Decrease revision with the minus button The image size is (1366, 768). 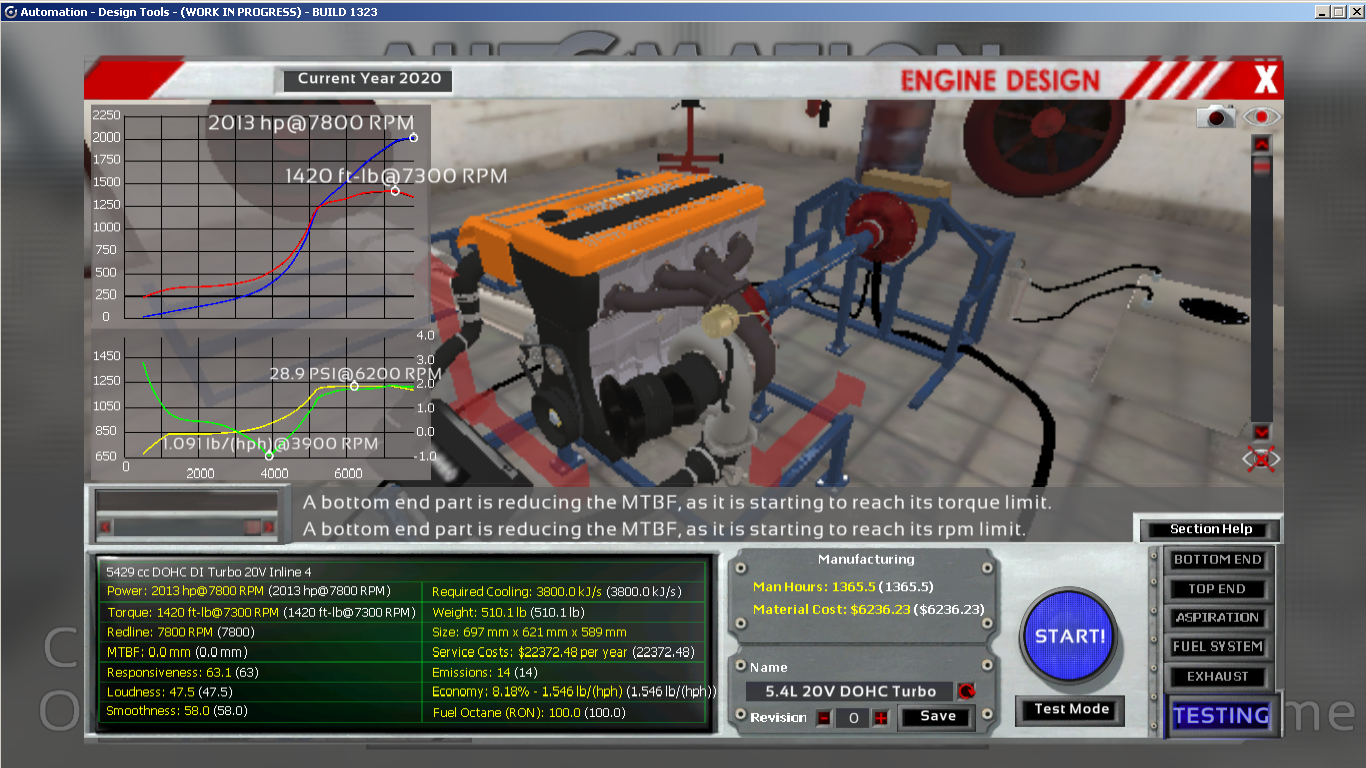(823, 718)
